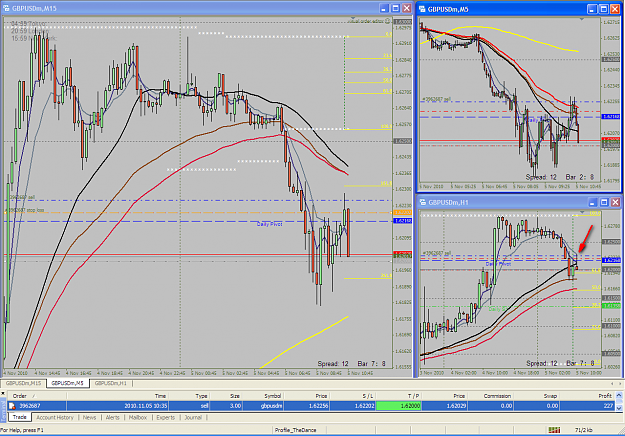Click the green take profit cell 1.62000
This screenshot has width=625, height=436.
[399, 406]
